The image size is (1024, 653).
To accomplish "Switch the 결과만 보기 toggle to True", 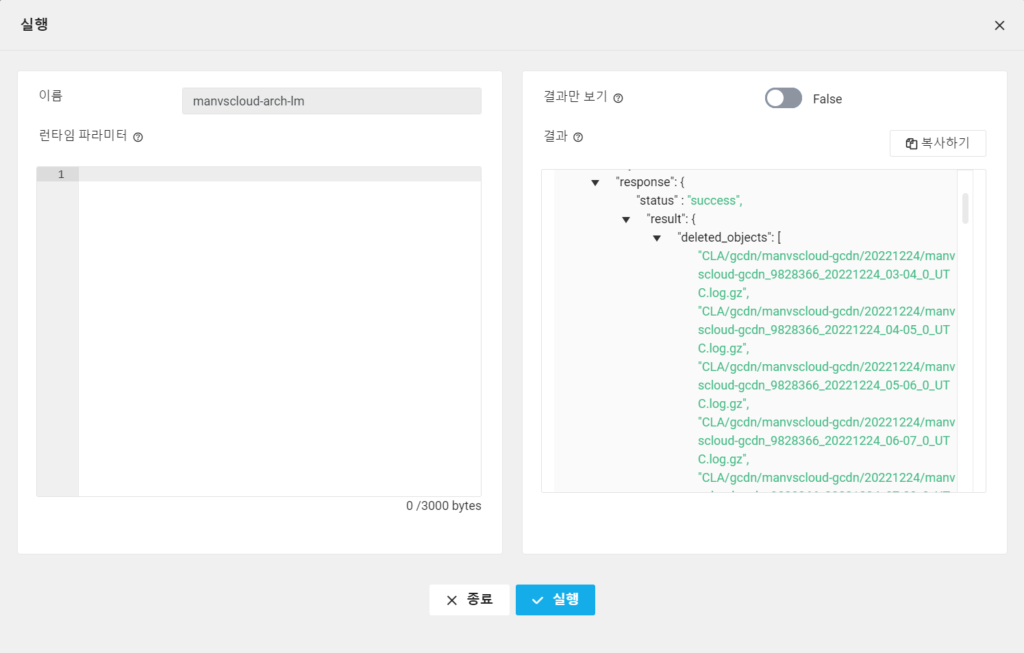I will click(783, 98).
